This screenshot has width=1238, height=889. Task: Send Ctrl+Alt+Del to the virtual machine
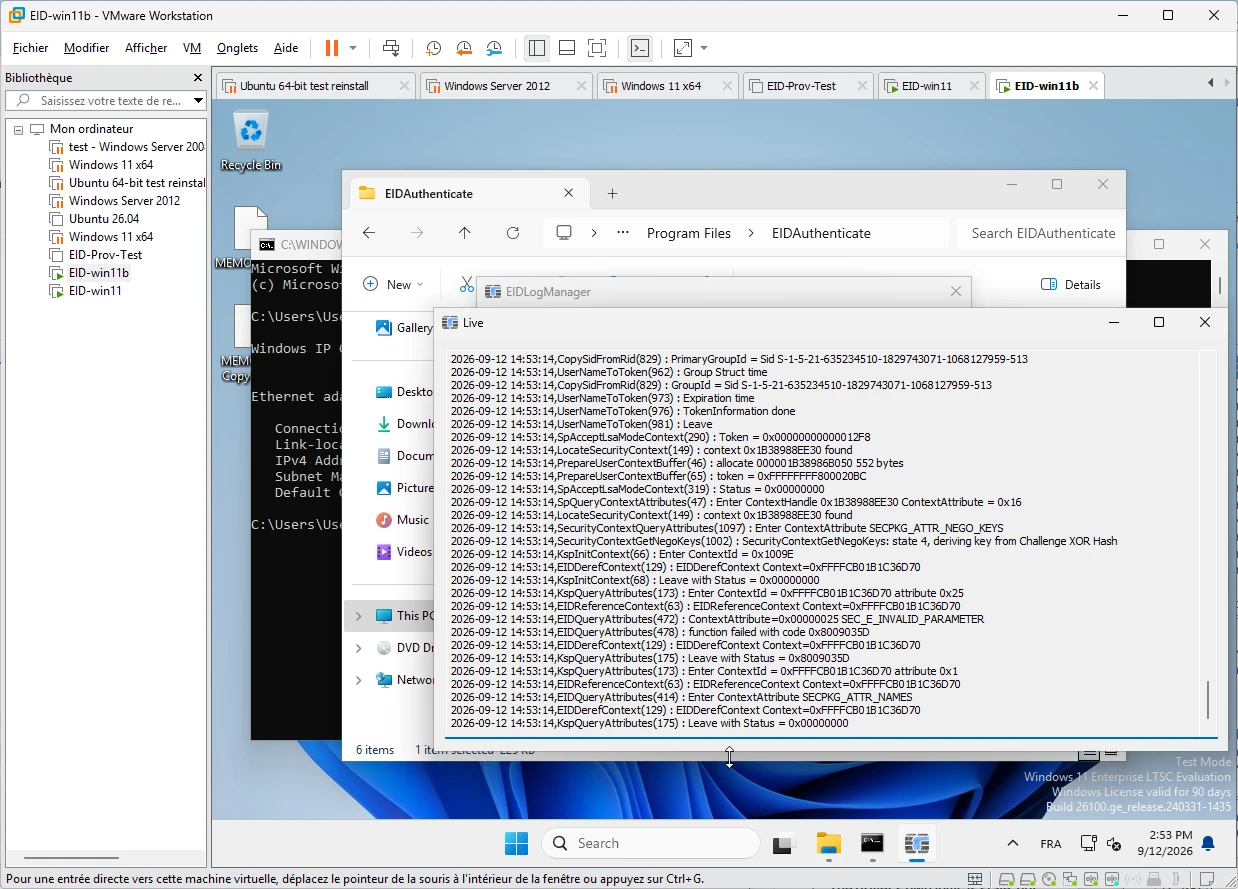click(392, 48)
